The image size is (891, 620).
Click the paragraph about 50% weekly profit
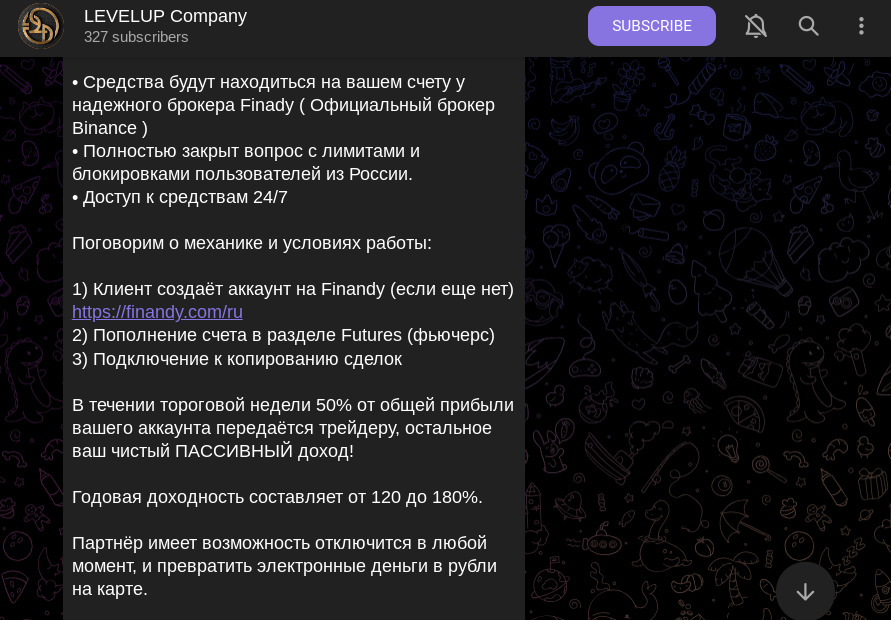pos(292,428)
